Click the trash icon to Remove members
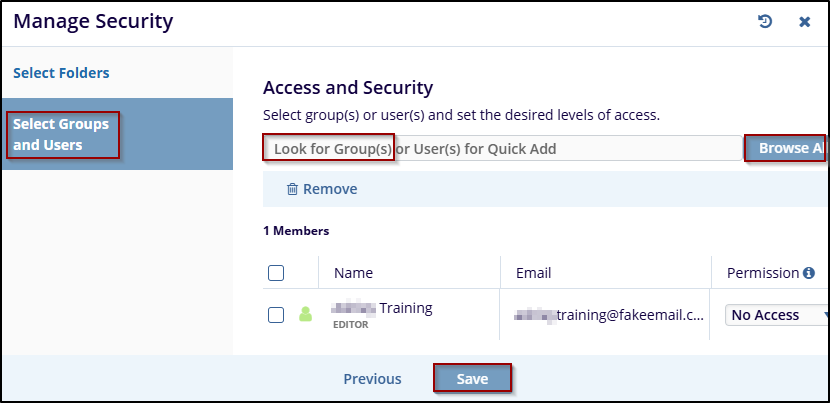This screenshot has width=830, height=403. (x=292, y=189)
